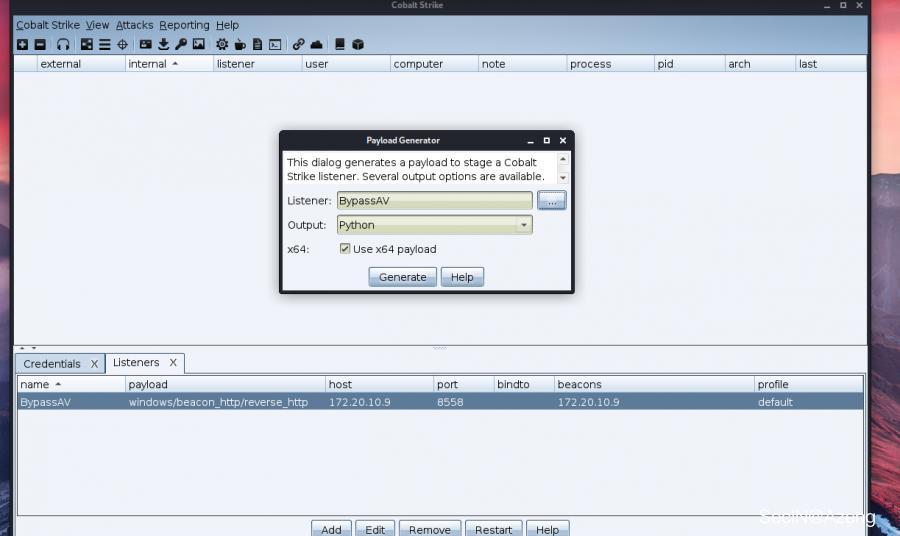Image resolution: width=900 pixels, height=536 pixels.
Task: Click the chain link Host File icon
Action: click(298, 44)
